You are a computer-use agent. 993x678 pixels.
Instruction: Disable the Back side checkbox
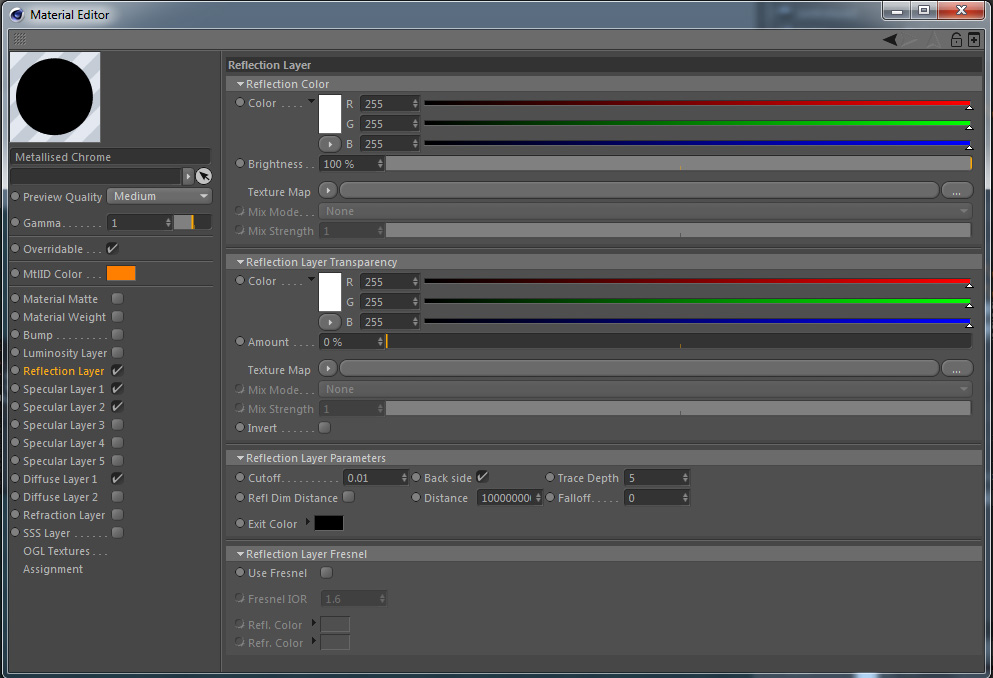click(x=483, y=477)
